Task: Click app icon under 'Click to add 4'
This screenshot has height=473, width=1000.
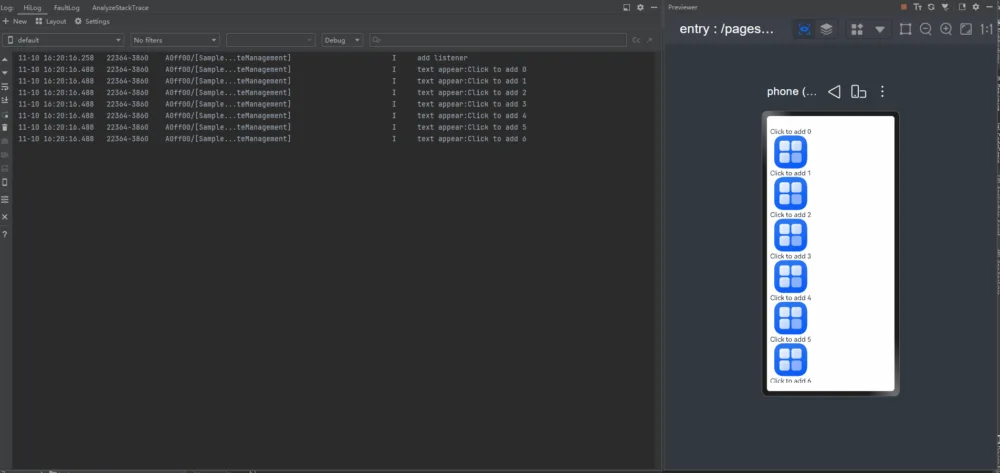Action: coord(791,318)
